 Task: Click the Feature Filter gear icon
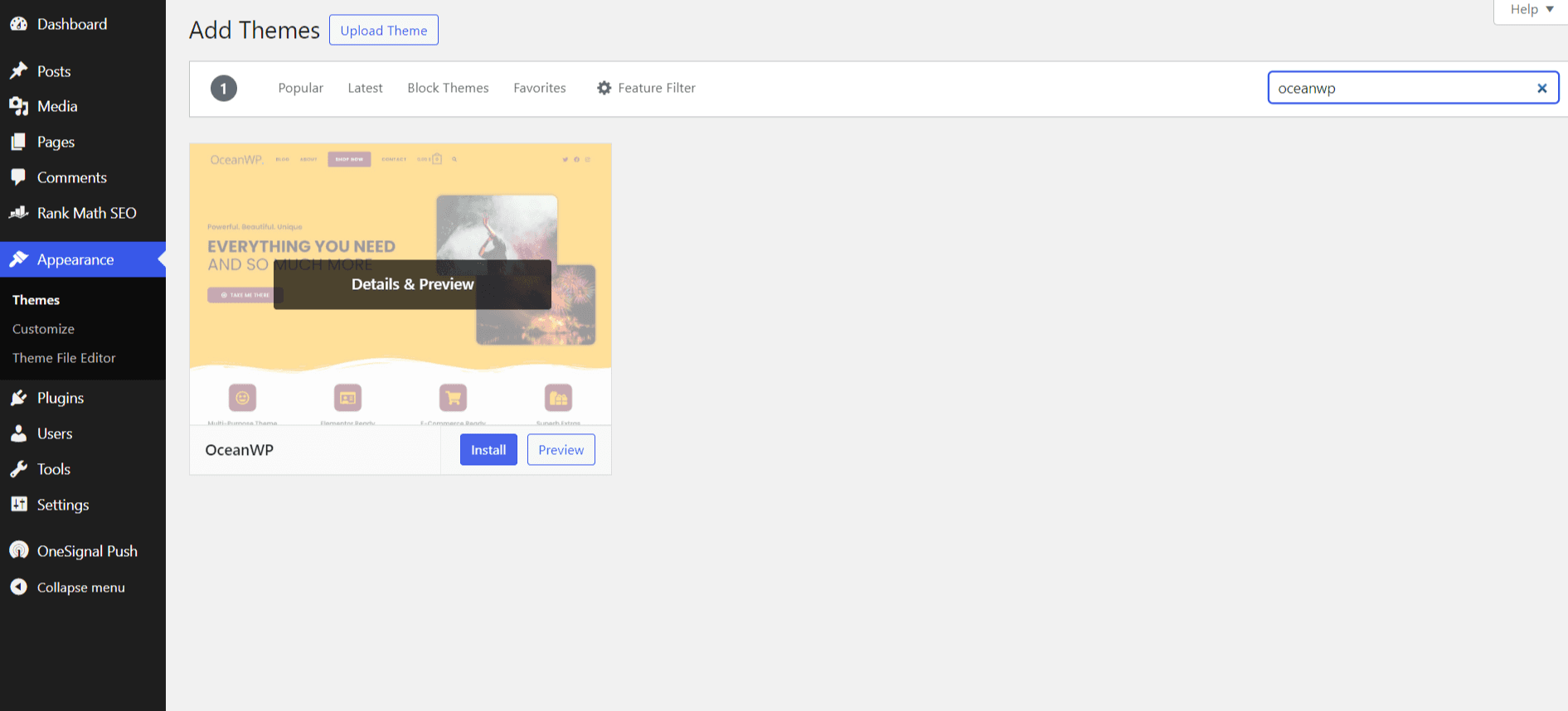click(604, 88)
